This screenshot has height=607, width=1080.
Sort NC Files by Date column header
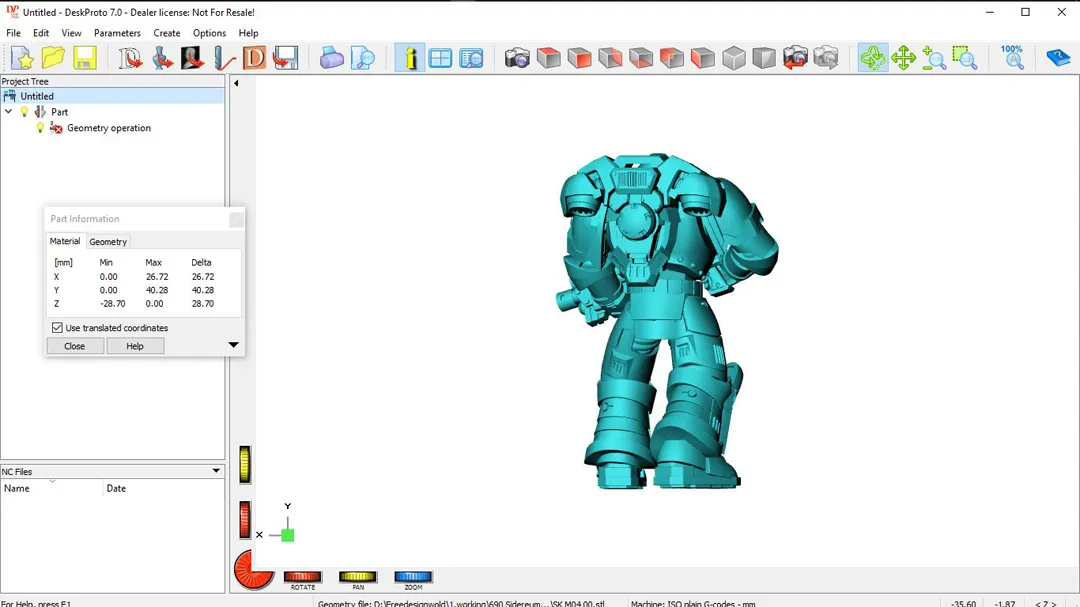click(x=164, y=488)
